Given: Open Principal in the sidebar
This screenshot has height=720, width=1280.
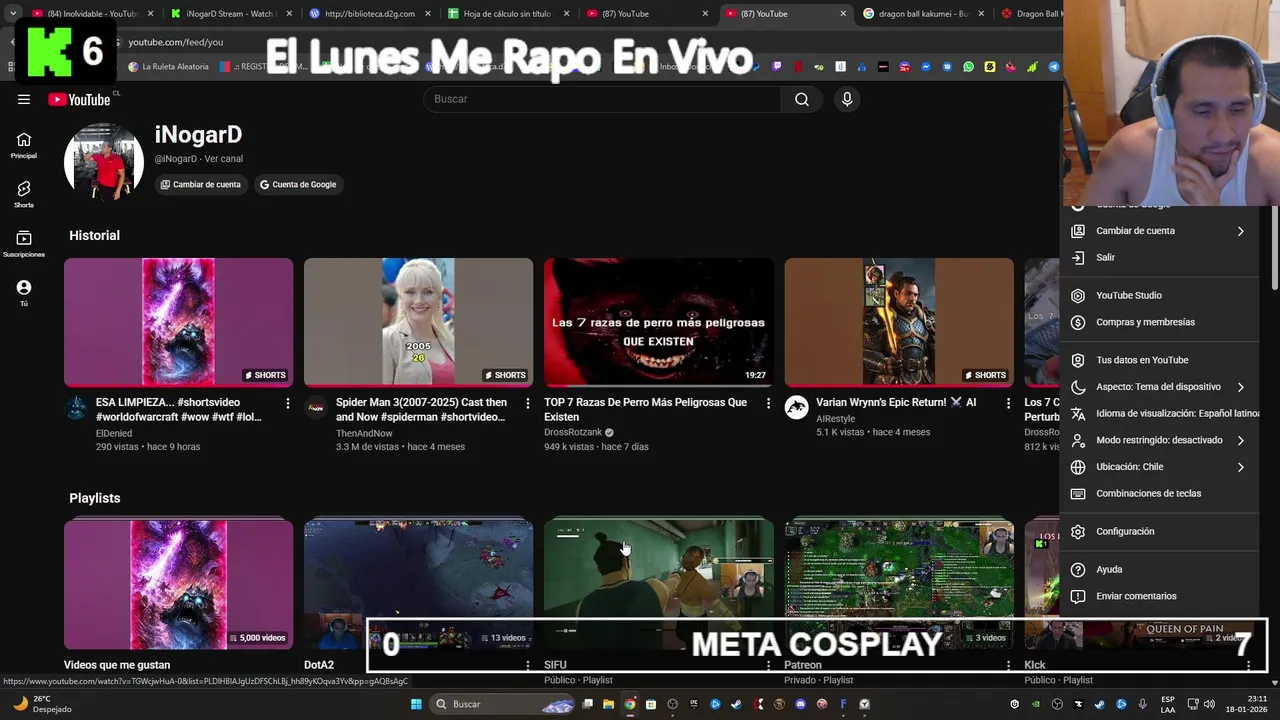Looking at the screenshot, I should 24,146.
